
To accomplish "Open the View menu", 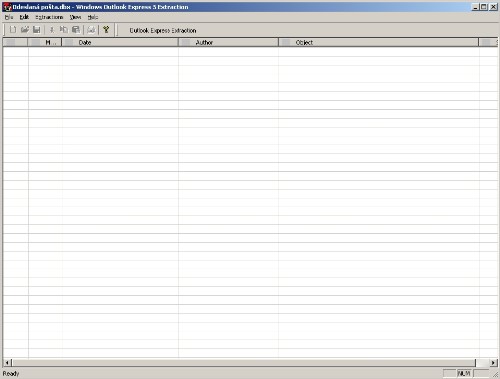I will coord(75,17).
